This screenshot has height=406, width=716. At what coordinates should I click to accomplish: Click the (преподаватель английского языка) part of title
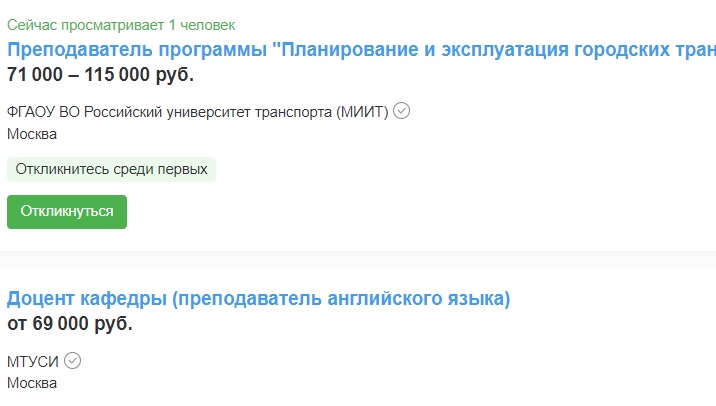341,298
